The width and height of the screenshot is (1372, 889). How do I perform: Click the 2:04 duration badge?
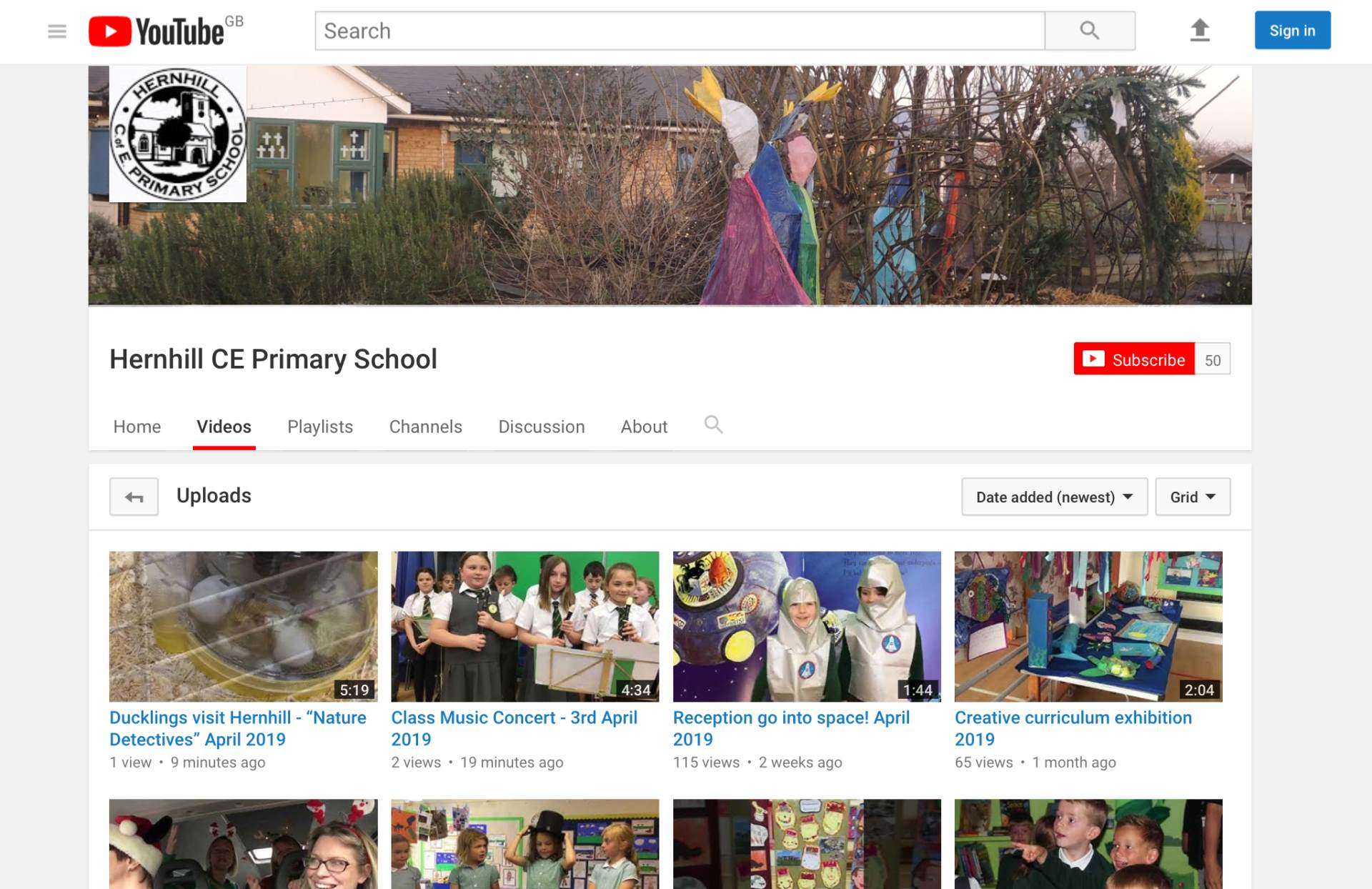(x=1199, y=690)
